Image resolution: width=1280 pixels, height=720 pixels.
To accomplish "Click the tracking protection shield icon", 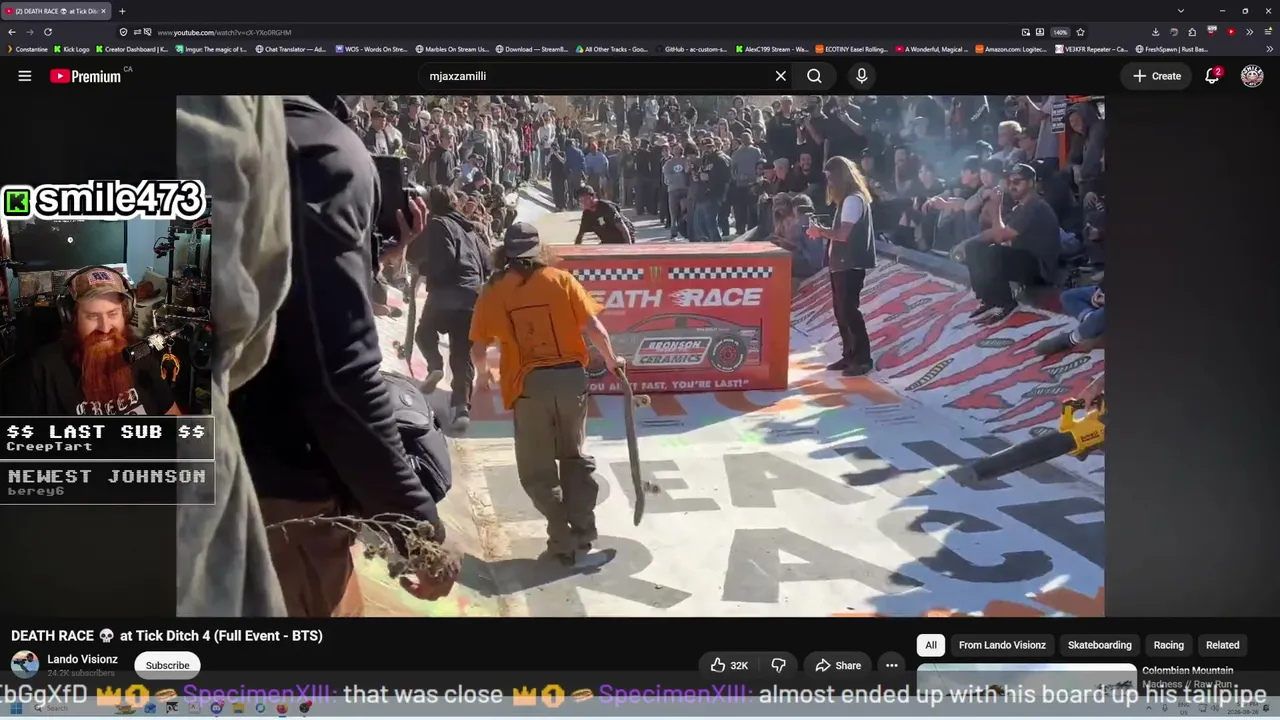I will (x=124, y=32).
